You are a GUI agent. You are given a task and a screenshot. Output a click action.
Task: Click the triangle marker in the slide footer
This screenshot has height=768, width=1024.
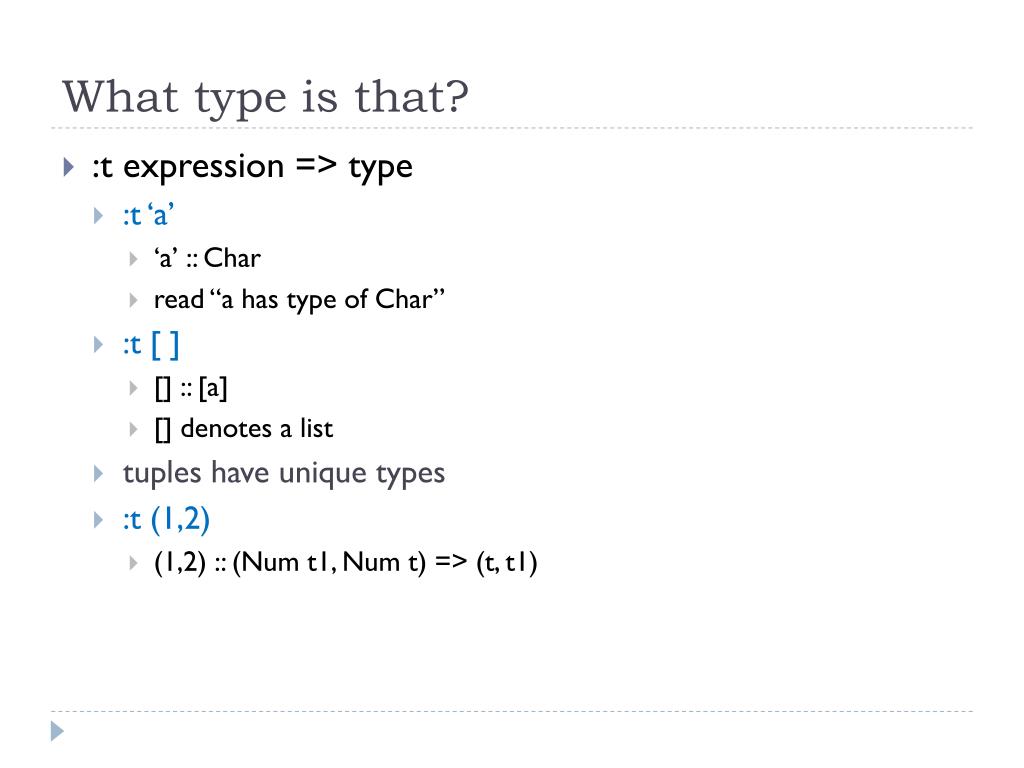pos(57,731)
